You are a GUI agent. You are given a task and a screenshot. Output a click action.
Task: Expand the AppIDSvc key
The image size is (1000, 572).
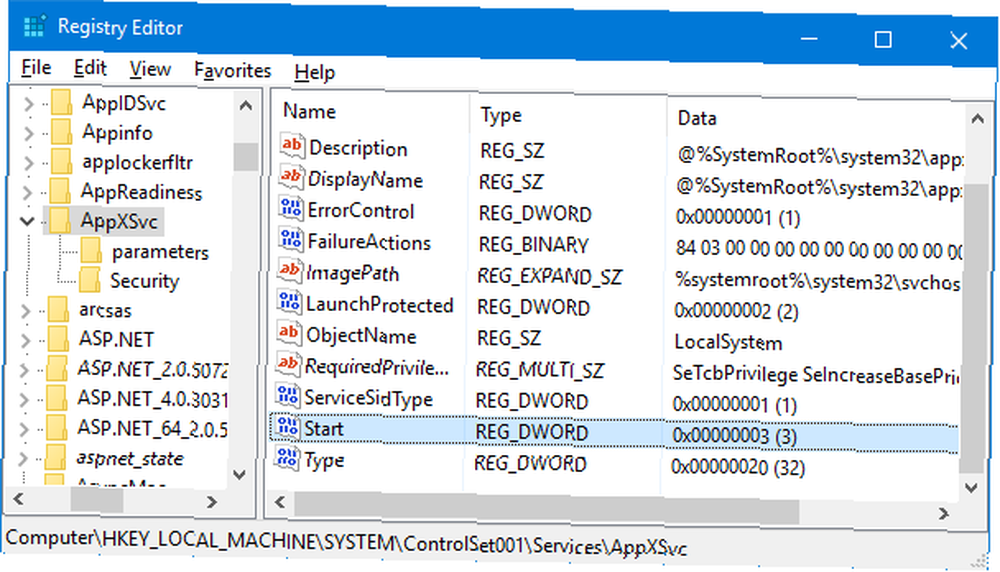(29, 103)
